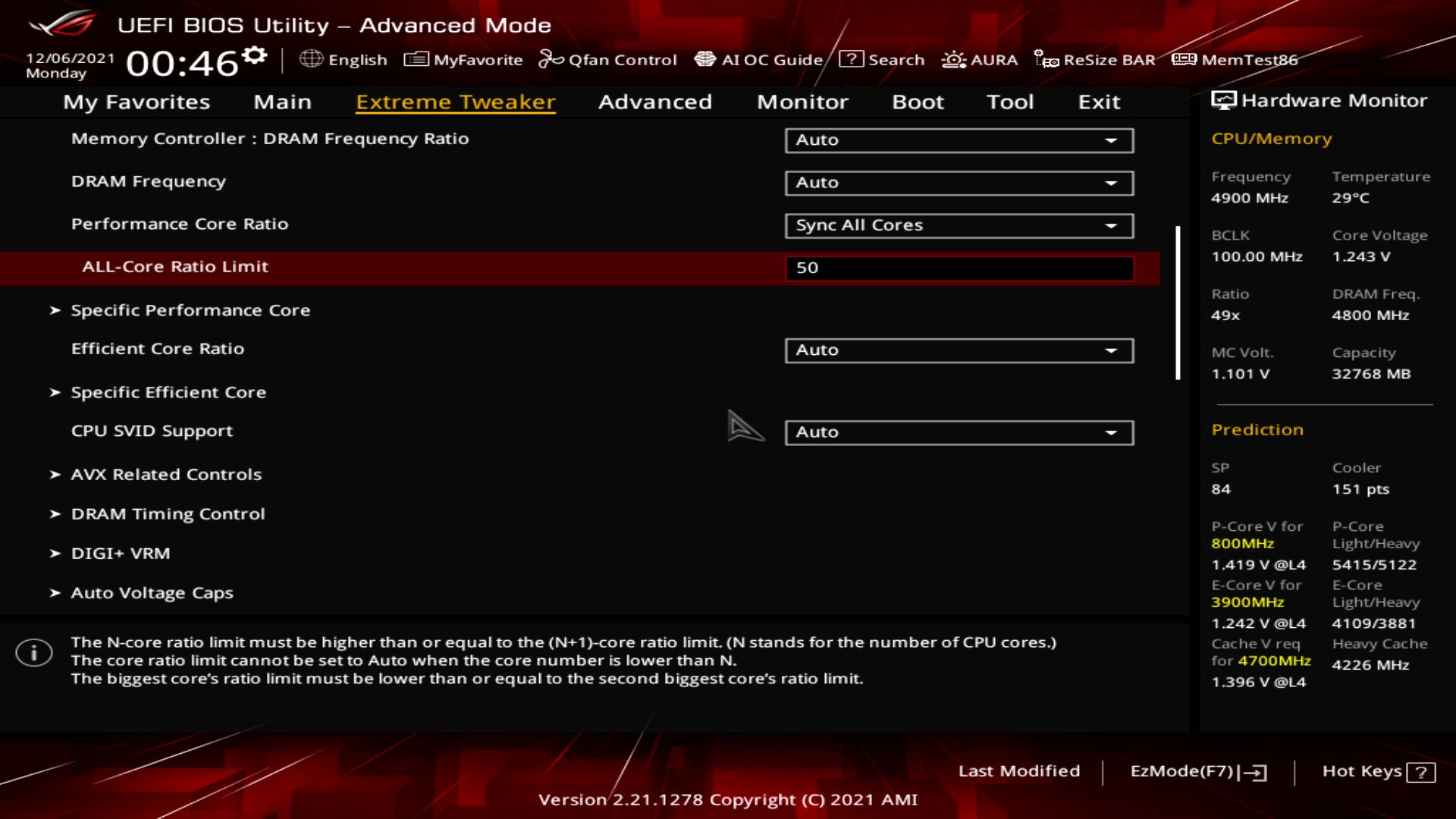Click the settings gear icon beside clock
The width and height of the screenshot is (1456, 819).
click(255, 55)
